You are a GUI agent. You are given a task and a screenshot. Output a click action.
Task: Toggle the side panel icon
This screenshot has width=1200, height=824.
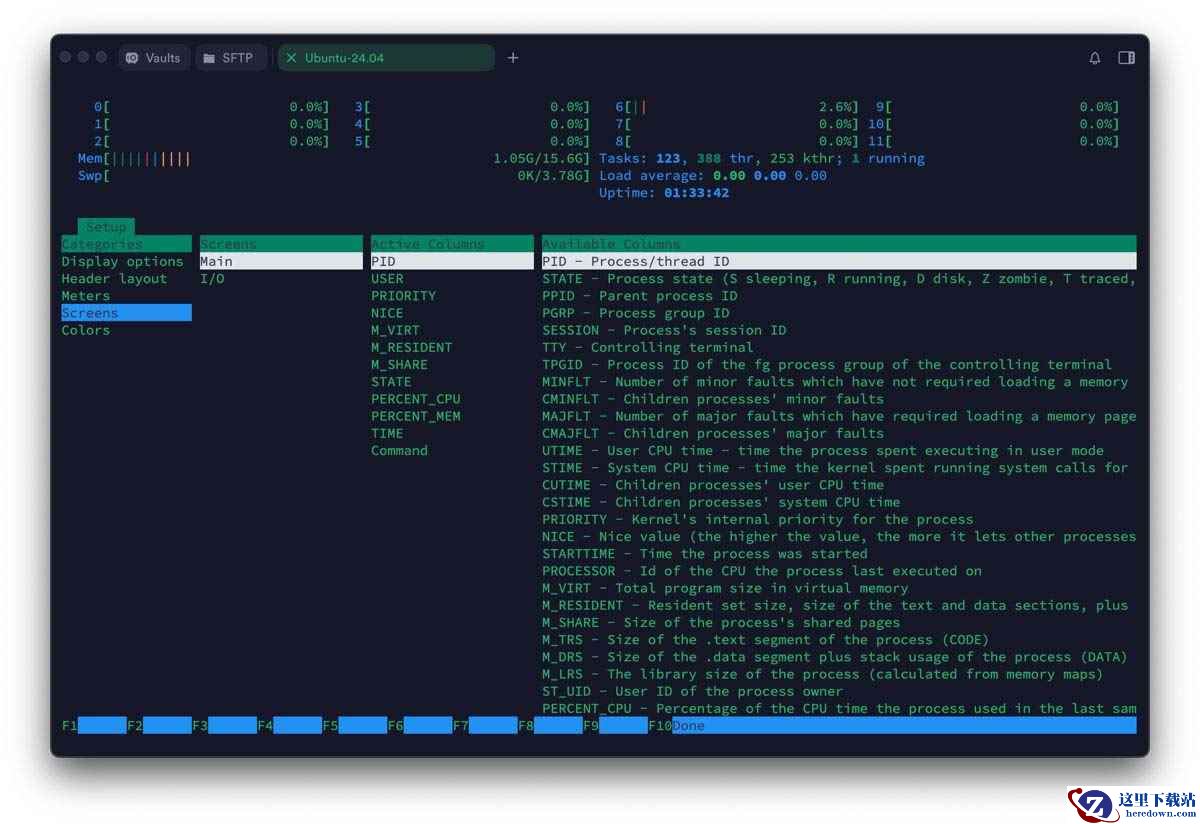point(1126,58)
